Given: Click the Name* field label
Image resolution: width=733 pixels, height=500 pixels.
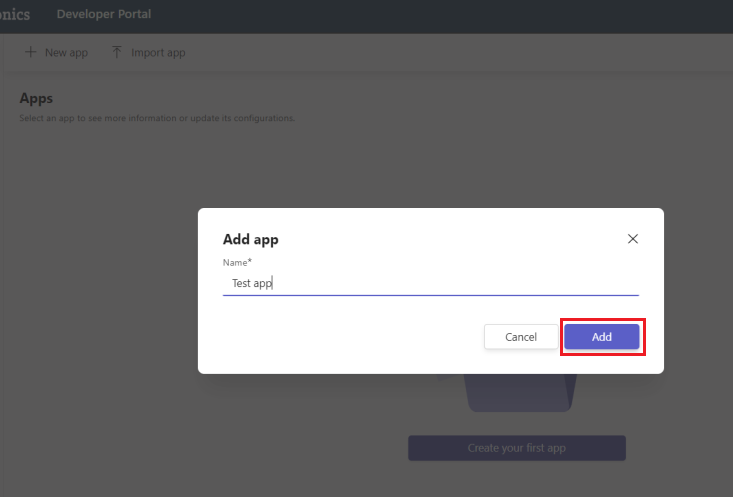Looking at the screenshot, I should (237, 262).
